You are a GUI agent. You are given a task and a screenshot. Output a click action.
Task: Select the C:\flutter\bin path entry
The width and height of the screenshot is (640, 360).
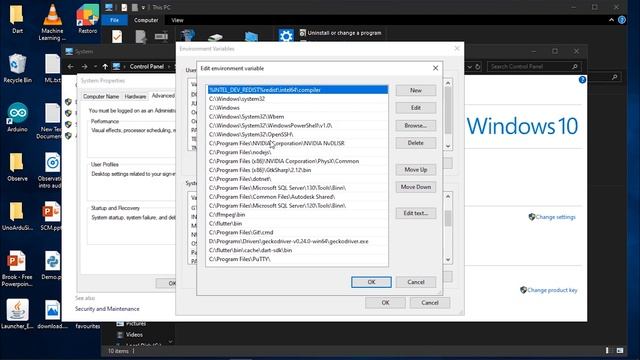point(297,224)
